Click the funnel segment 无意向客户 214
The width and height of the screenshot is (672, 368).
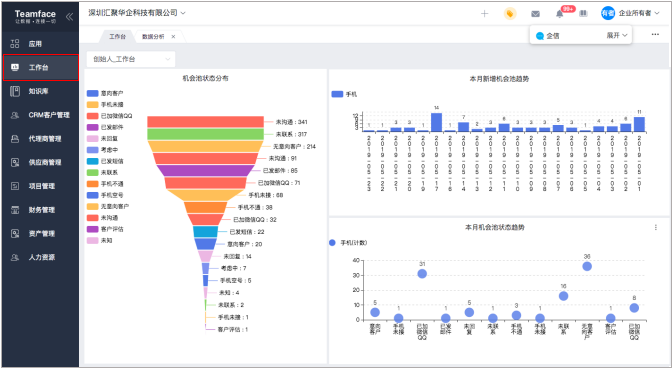point(205,147)
